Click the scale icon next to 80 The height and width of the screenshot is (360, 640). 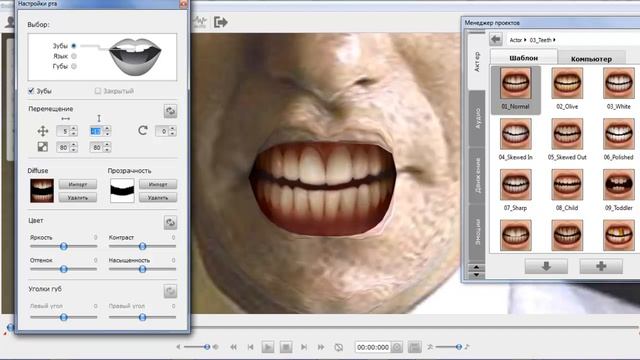point(42,147)
